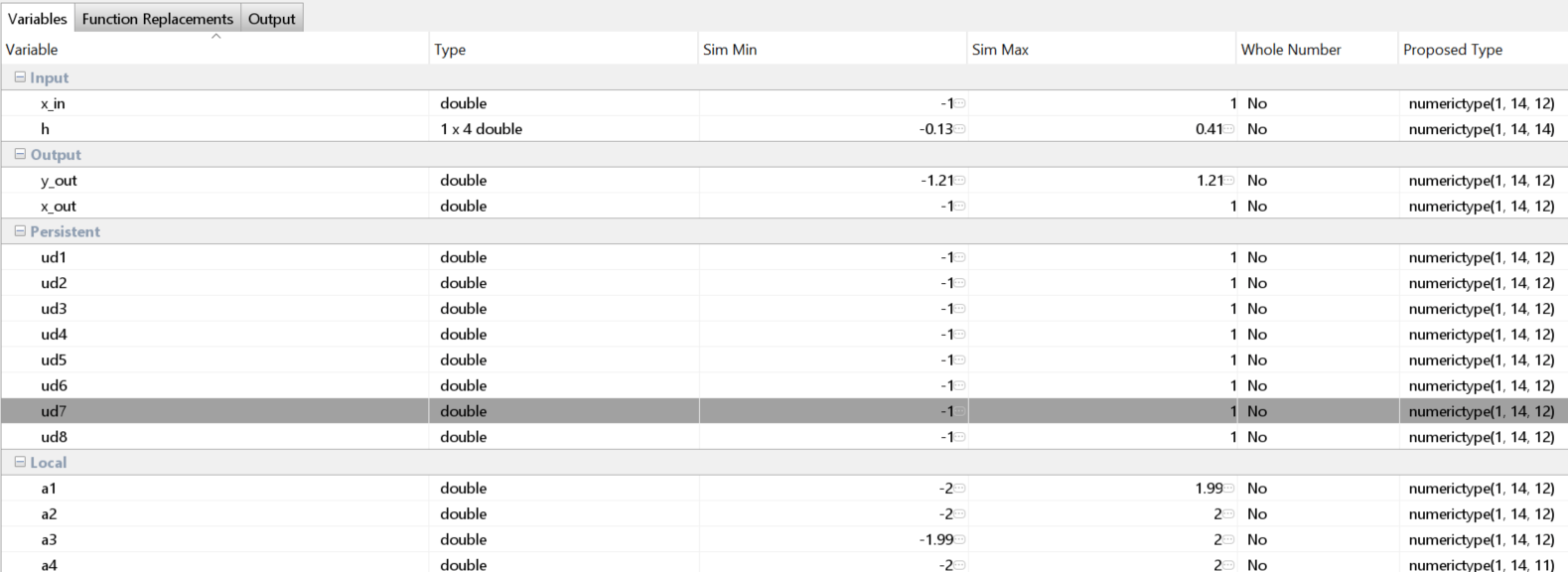Click the icon next to a1 Sim Max 1.99

pos(1229,489)
